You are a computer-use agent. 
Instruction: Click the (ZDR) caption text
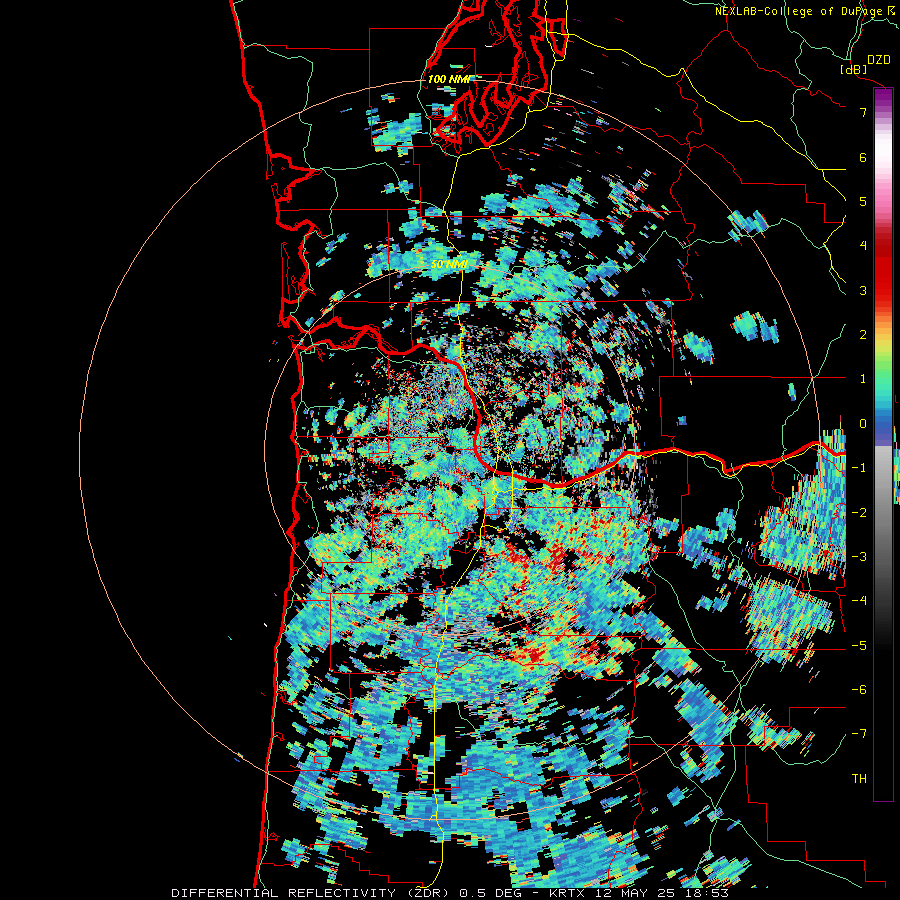coord(427,893)
